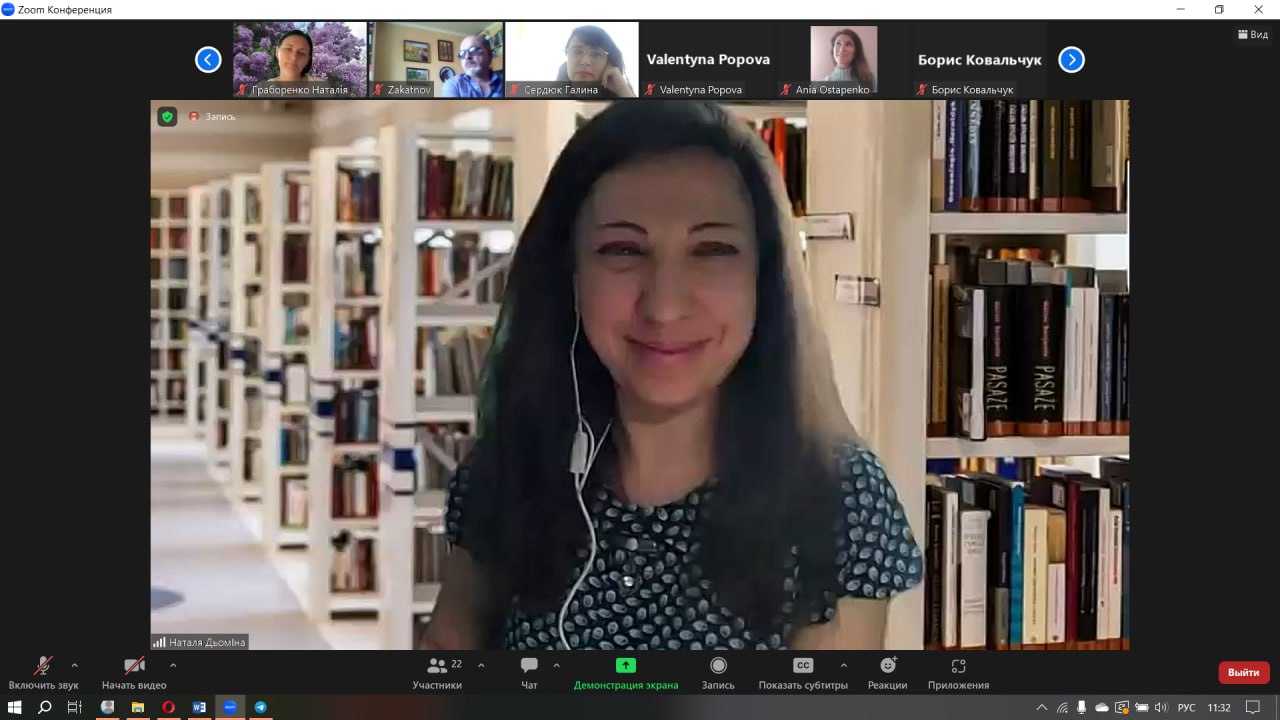Open the volume tray icon
The image size is (1280, 720).
pyautogui.click(x=1161, y=708)
